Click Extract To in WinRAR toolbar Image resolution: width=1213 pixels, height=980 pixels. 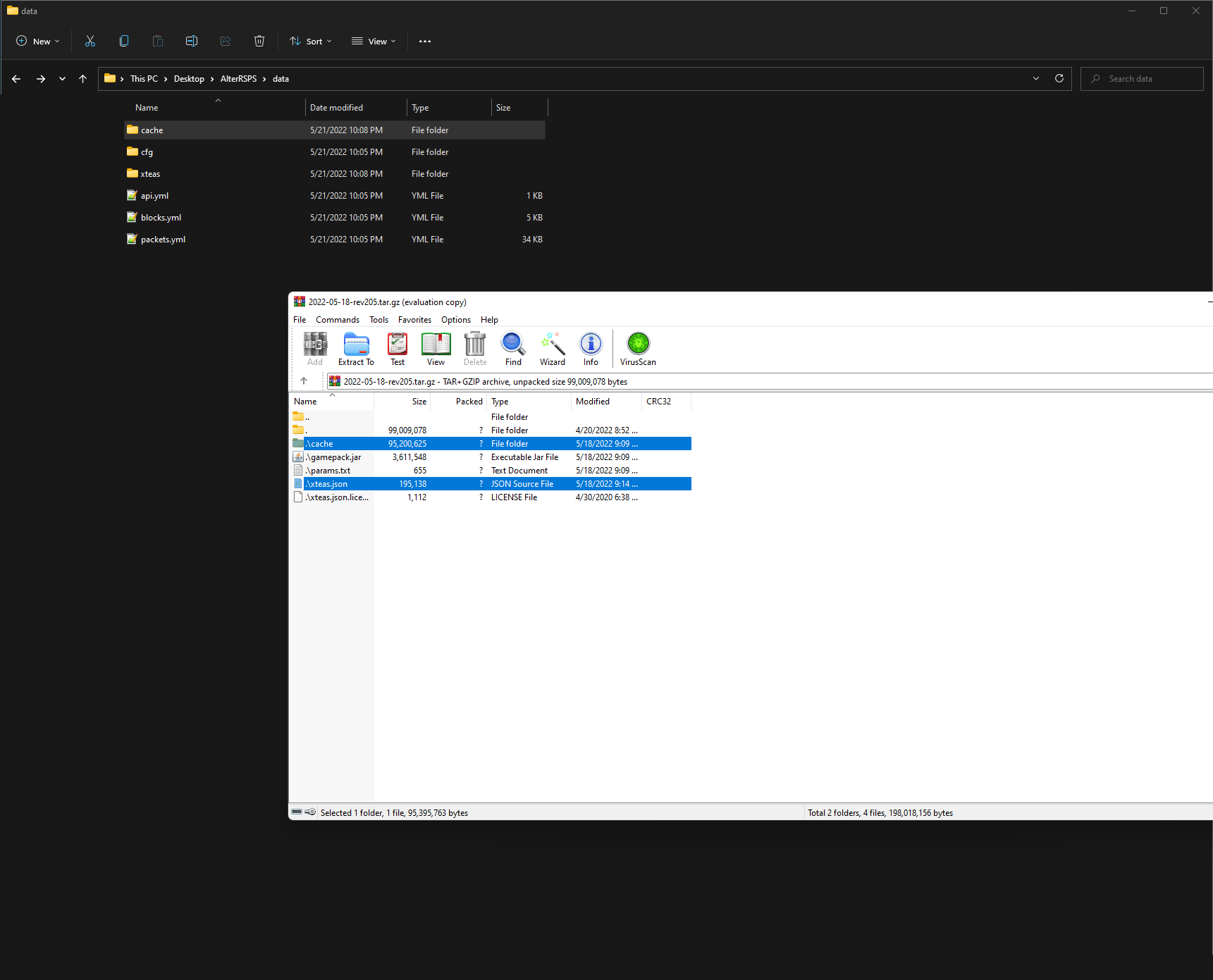[356, 349]
